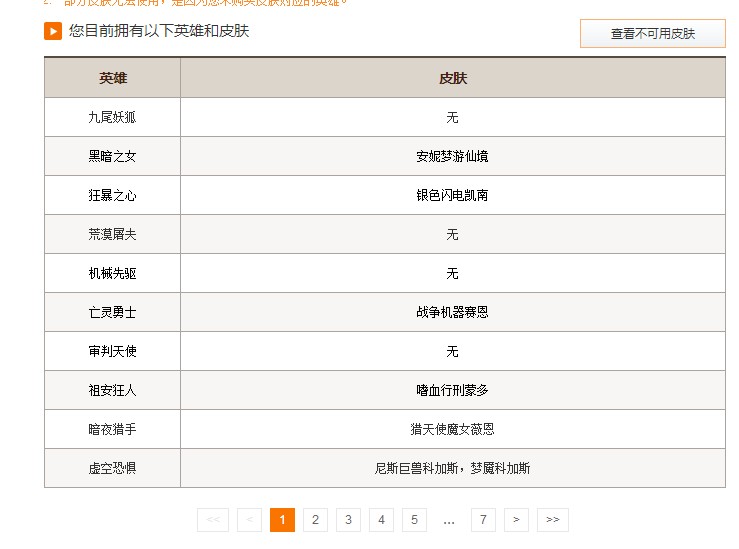Click heading 您目前拥有以下英雄和皮肤
Screen dimensions: 739x549
[x=159, y=31]
